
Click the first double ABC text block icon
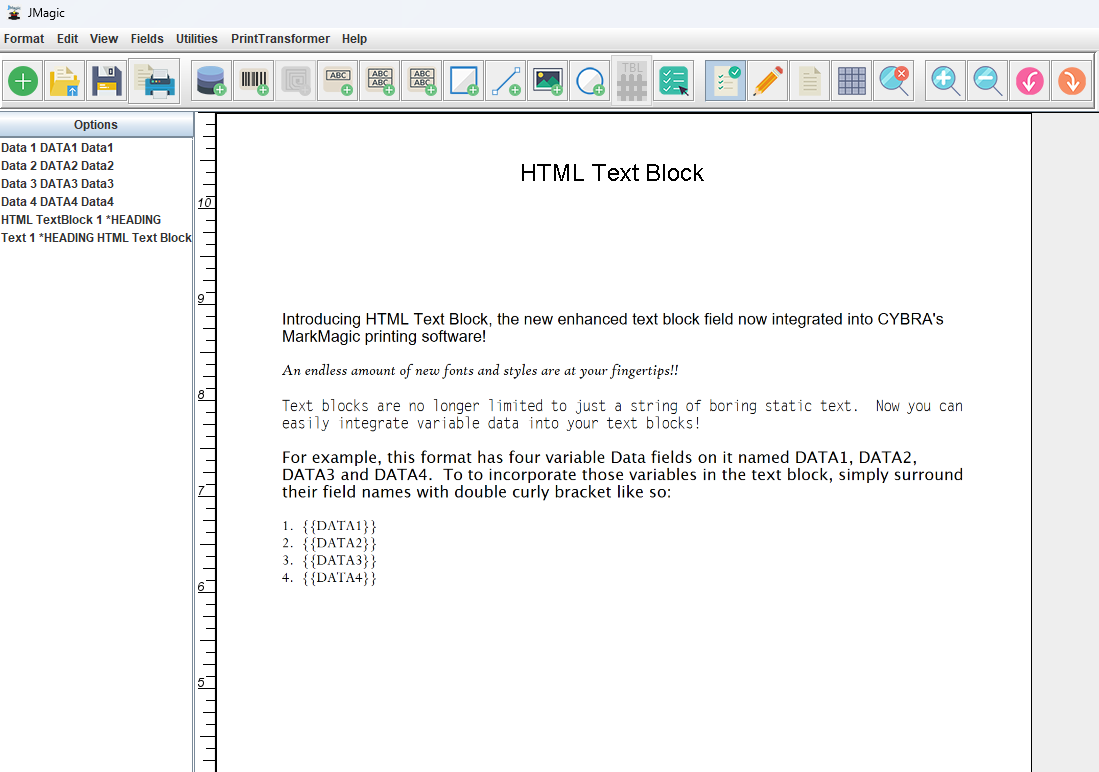380,81
